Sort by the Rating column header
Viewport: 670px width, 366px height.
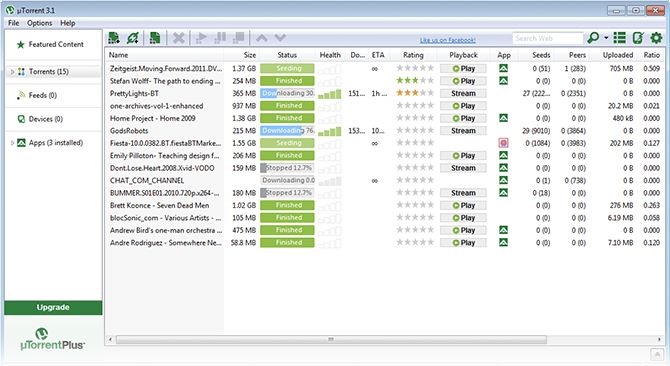[x=413, y=55]
